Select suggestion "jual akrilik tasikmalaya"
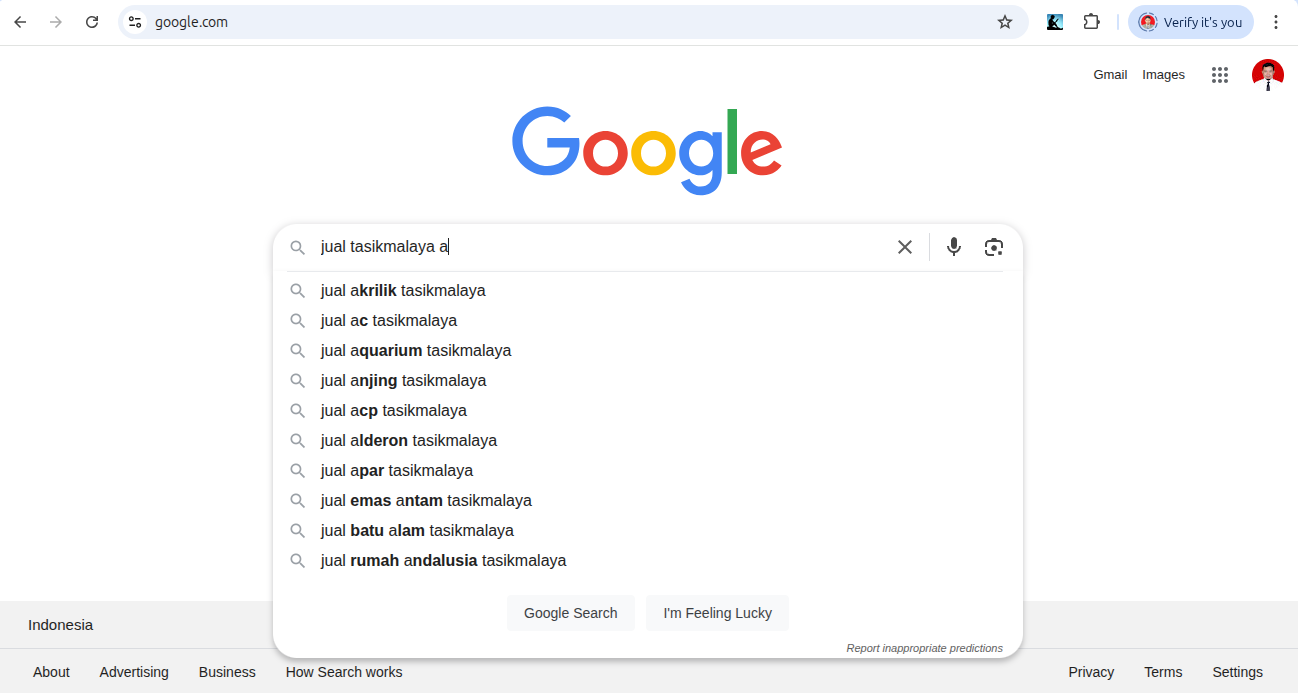This screenshot has width=1298, height=693. (403, 291)
